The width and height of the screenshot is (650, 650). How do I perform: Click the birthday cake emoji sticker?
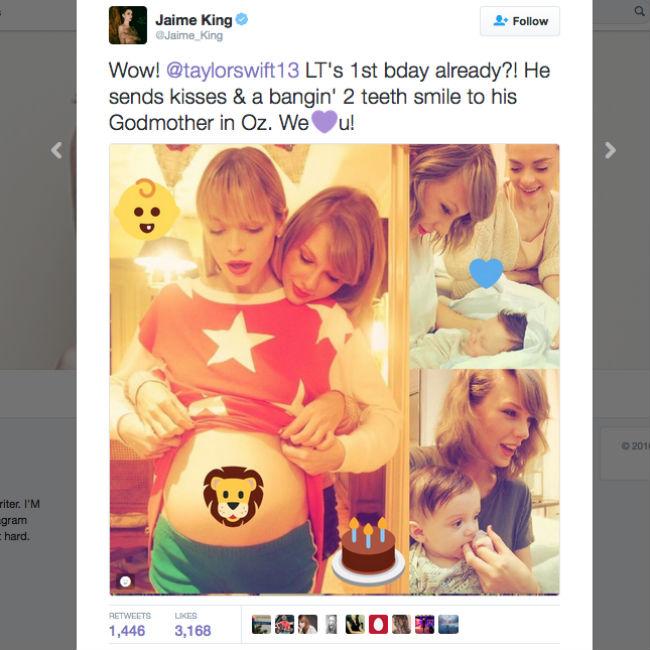pyautogui.click(x=368, y=551)
